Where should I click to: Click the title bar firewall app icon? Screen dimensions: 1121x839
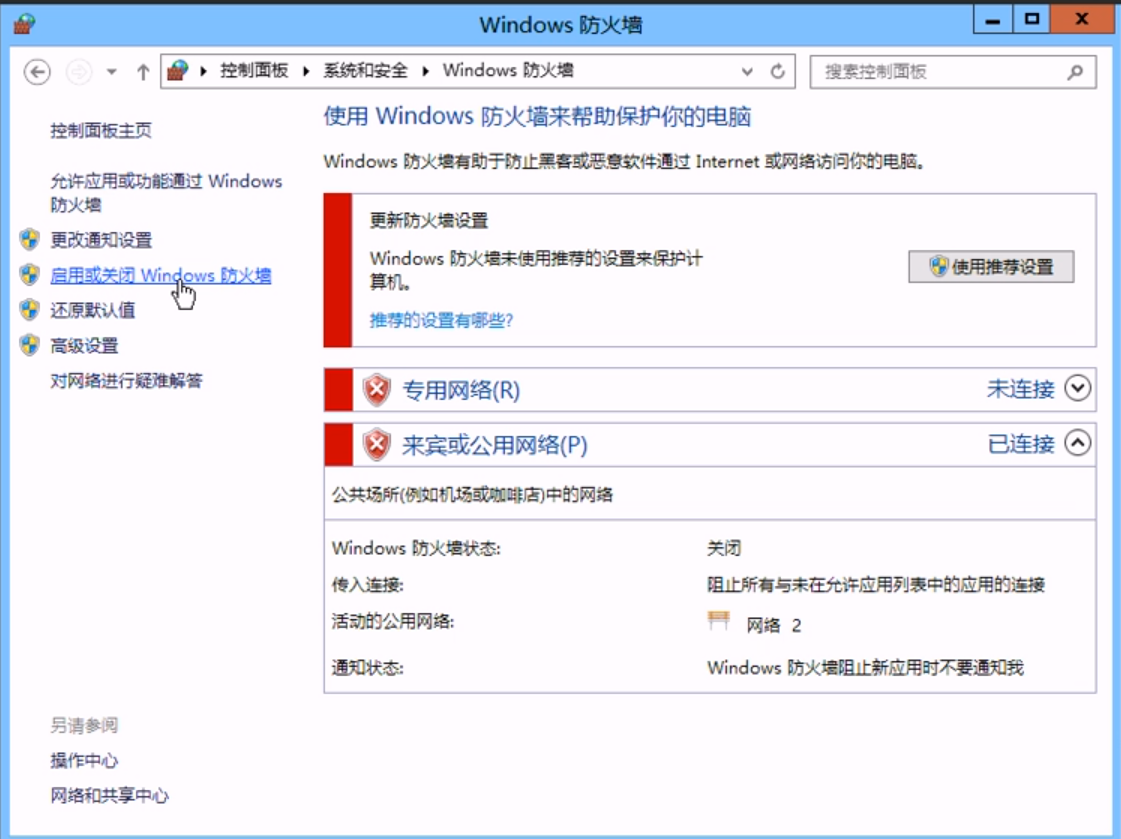click(24, 24)
